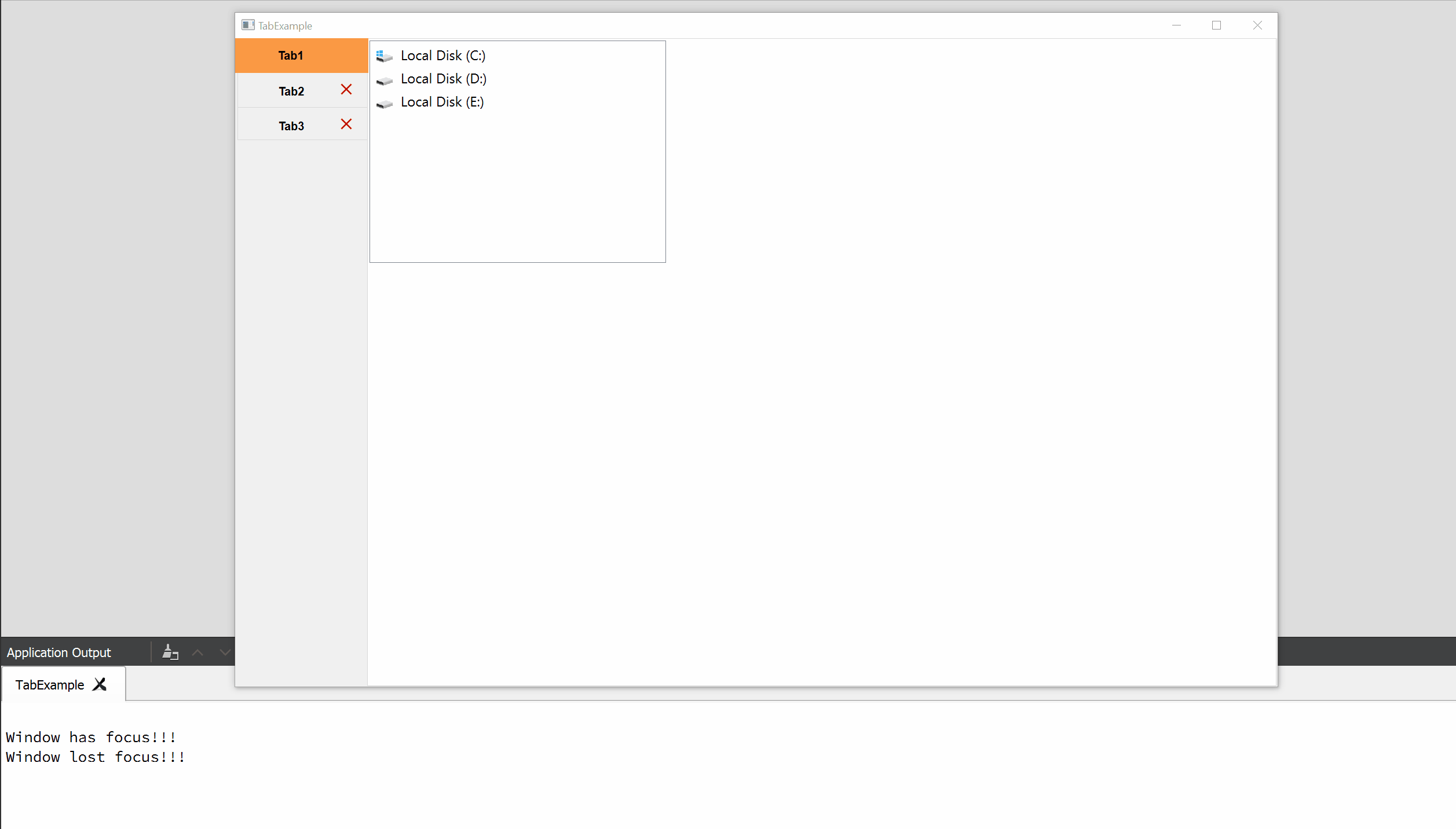Clear the application output with the broom icon
1456x829 pixels.
[170, 652]
